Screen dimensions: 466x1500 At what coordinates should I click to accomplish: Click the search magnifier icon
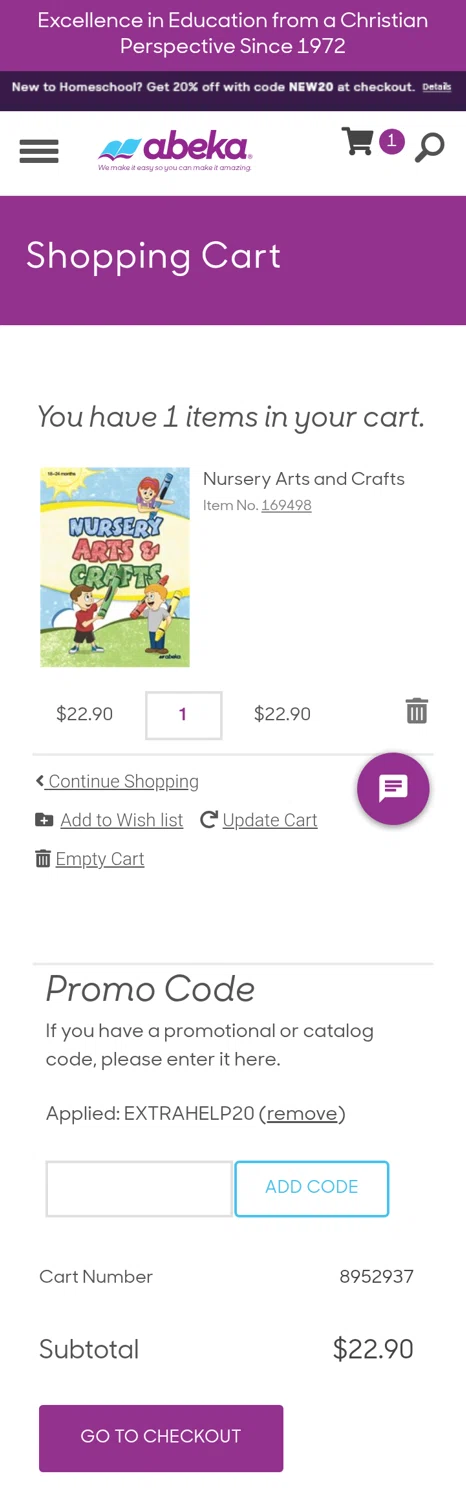429,147
